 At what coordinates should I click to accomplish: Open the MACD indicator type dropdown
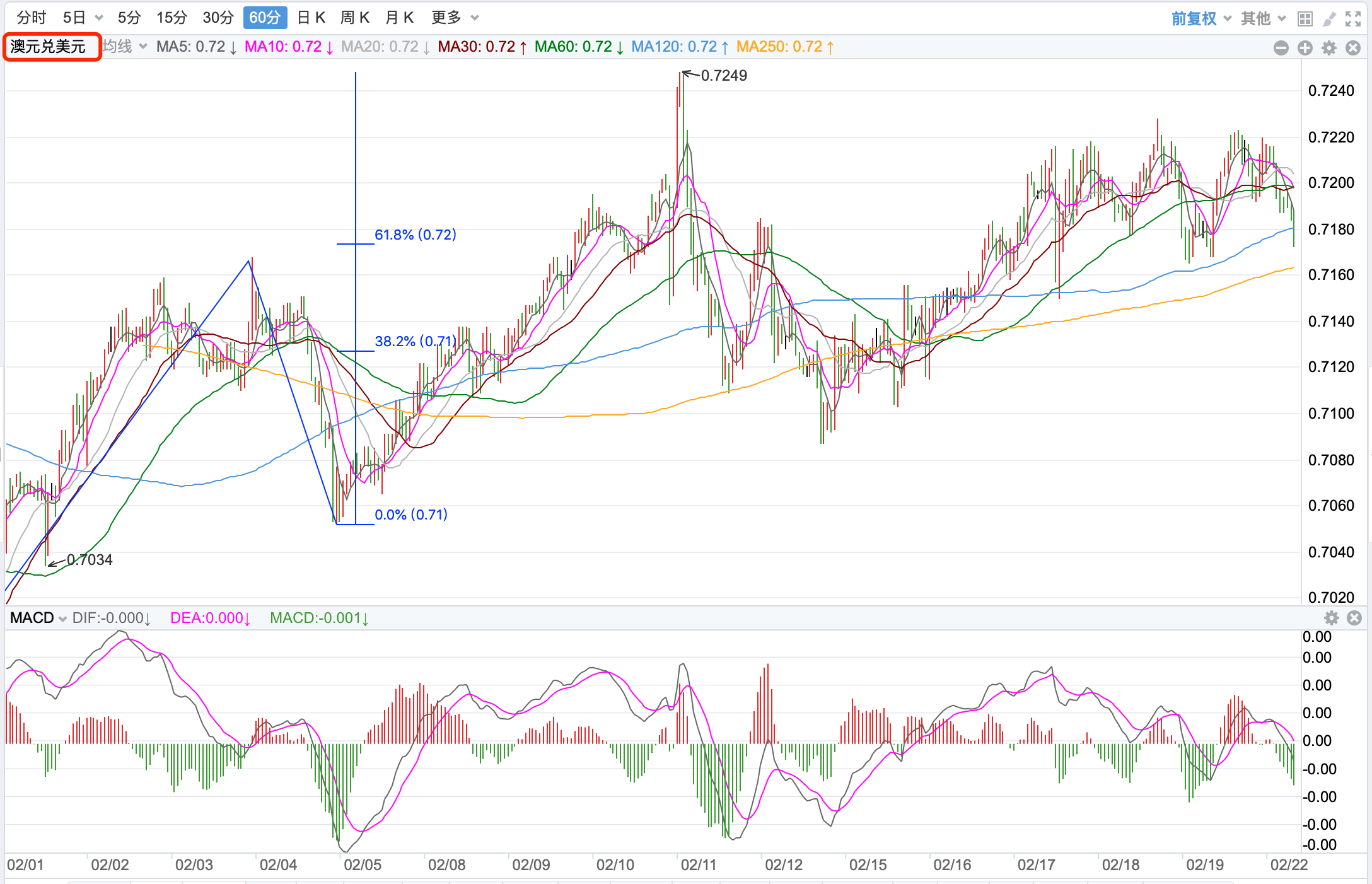pyautogui.click(x=38, y=618)
